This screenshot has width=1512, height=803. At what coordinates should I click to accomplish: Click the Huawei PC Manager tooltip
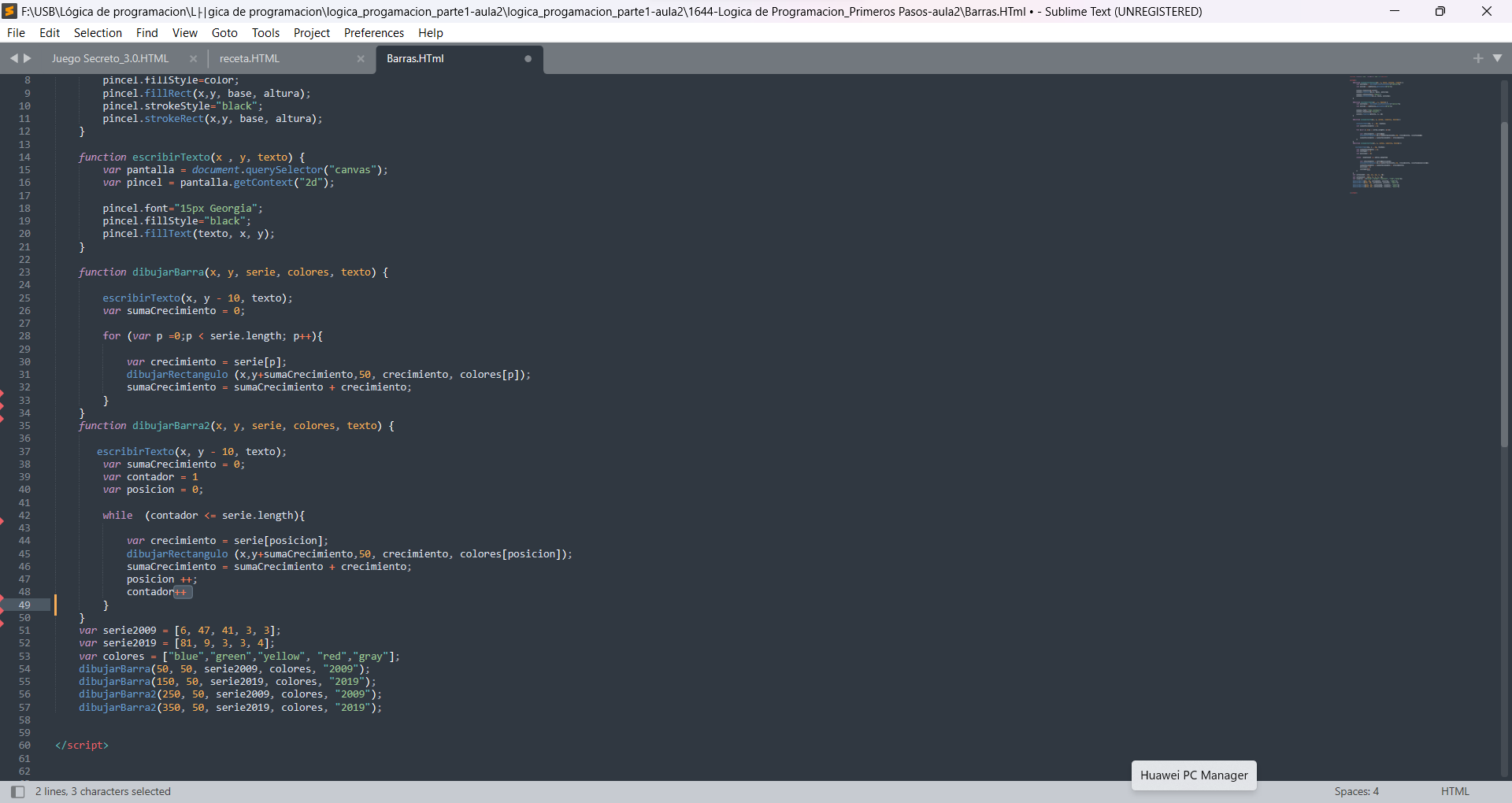coord(1194,775)
